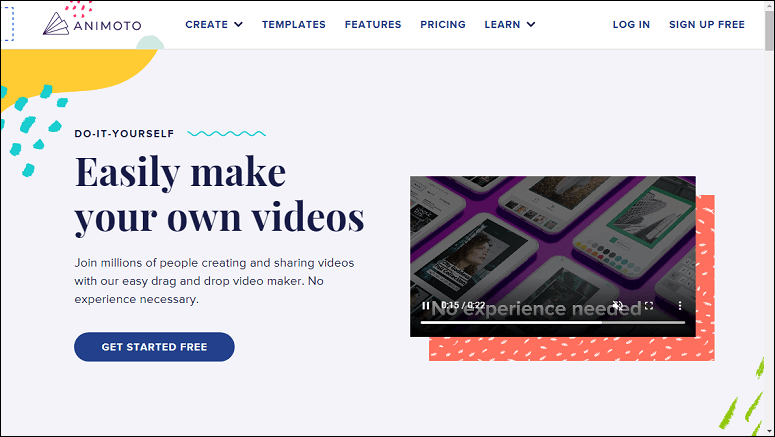Image resolution: width=775 pixels, height=437 pixels.
Task: Click the 'Join millions of people' paragraph
Action: tap(214, 281)
